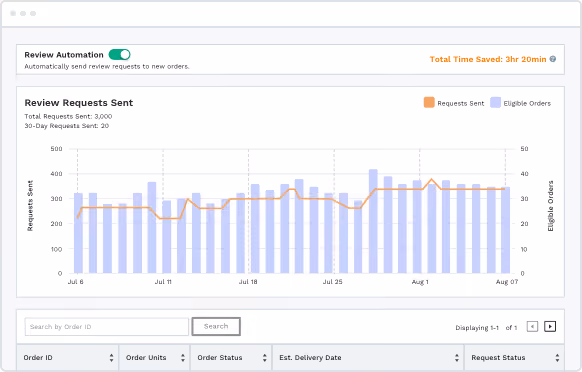Click the Total Requests Sent: 3,000 text
Viewport: 582px width, 372px height.
pos(68,117)
